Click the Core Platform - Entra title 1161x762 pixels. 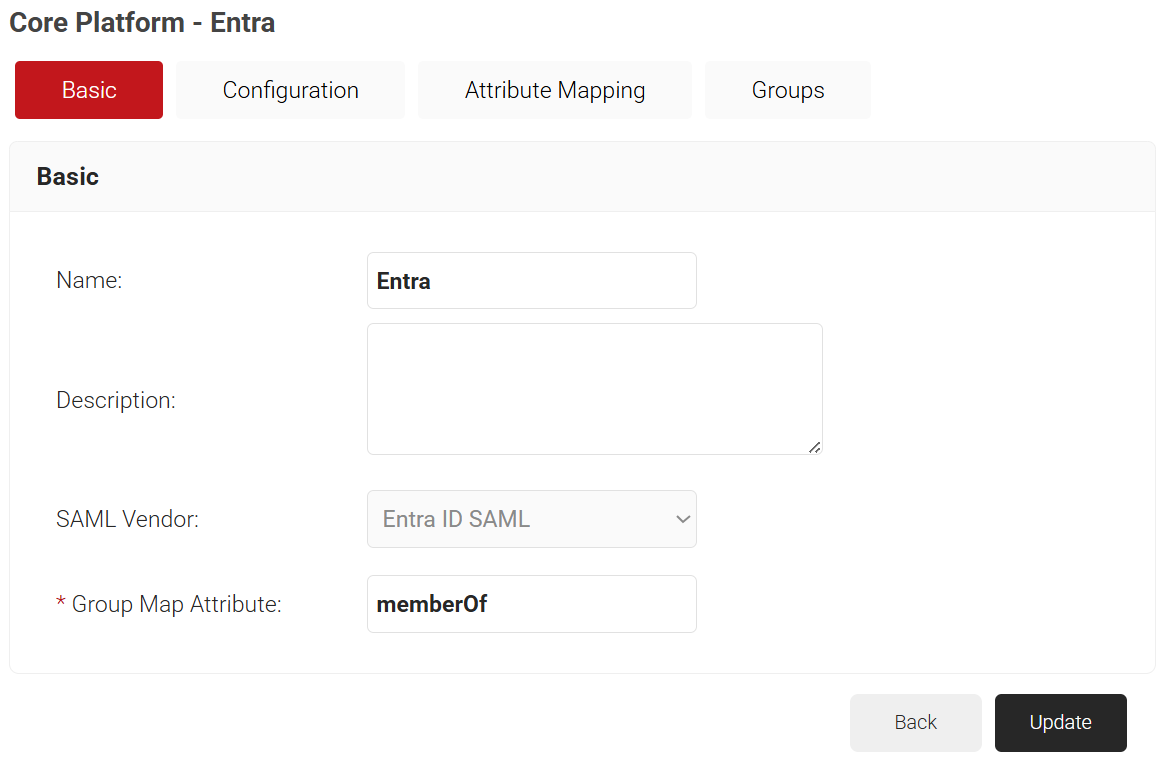coord(142,22)
